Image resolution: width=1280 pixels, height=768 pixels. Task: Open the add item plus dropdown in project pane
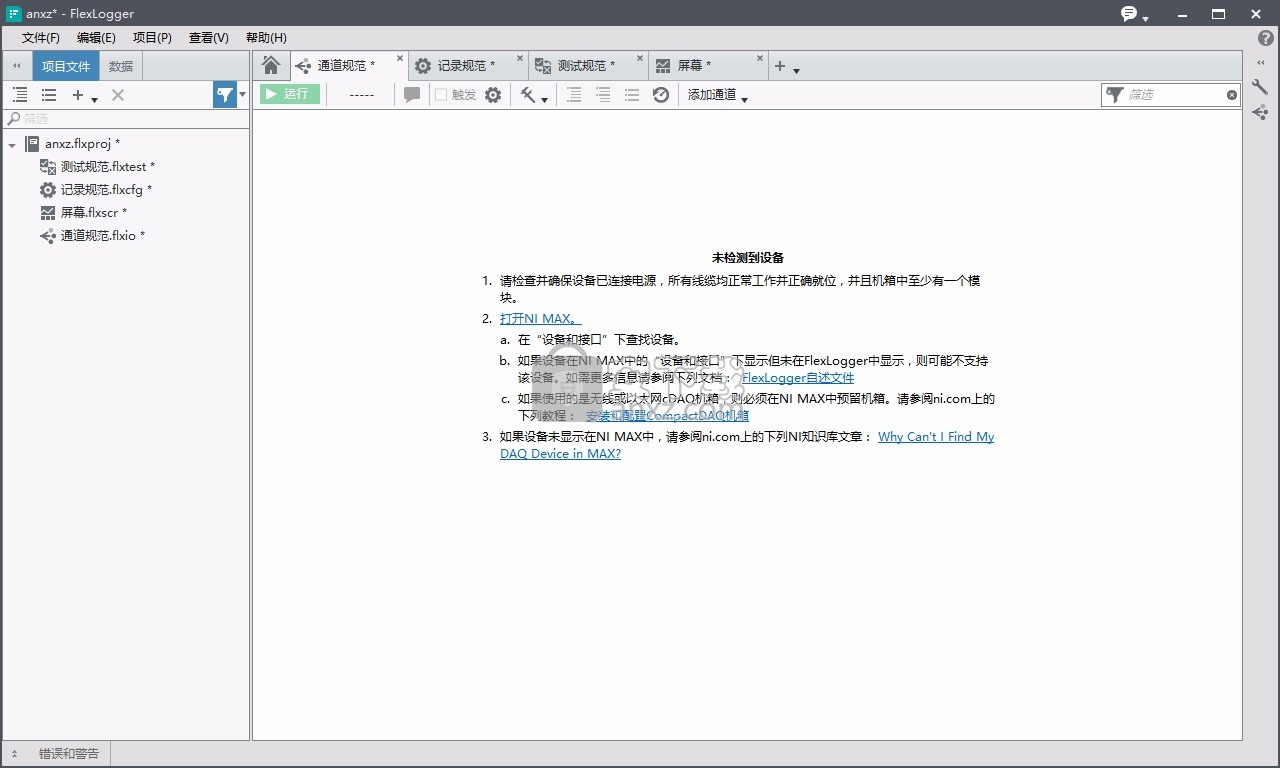84,95
